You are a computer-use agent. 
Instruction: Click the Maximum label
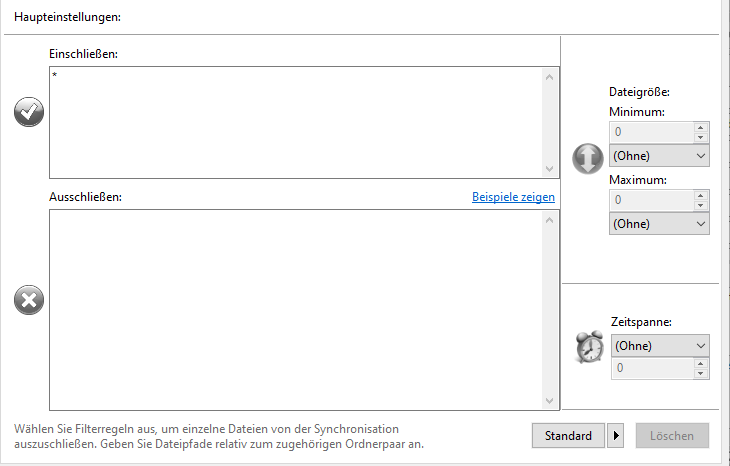[x=638, y=180]
